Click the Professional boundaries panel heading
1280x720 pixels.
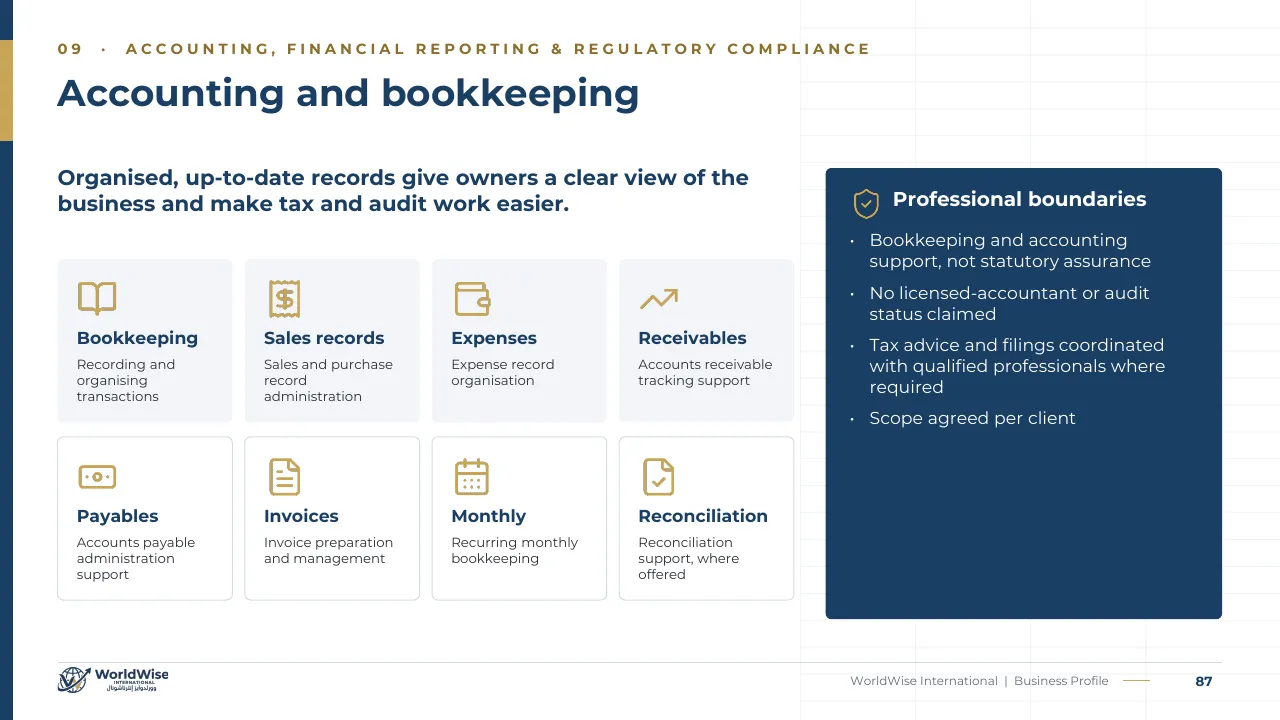(1019, 199)
